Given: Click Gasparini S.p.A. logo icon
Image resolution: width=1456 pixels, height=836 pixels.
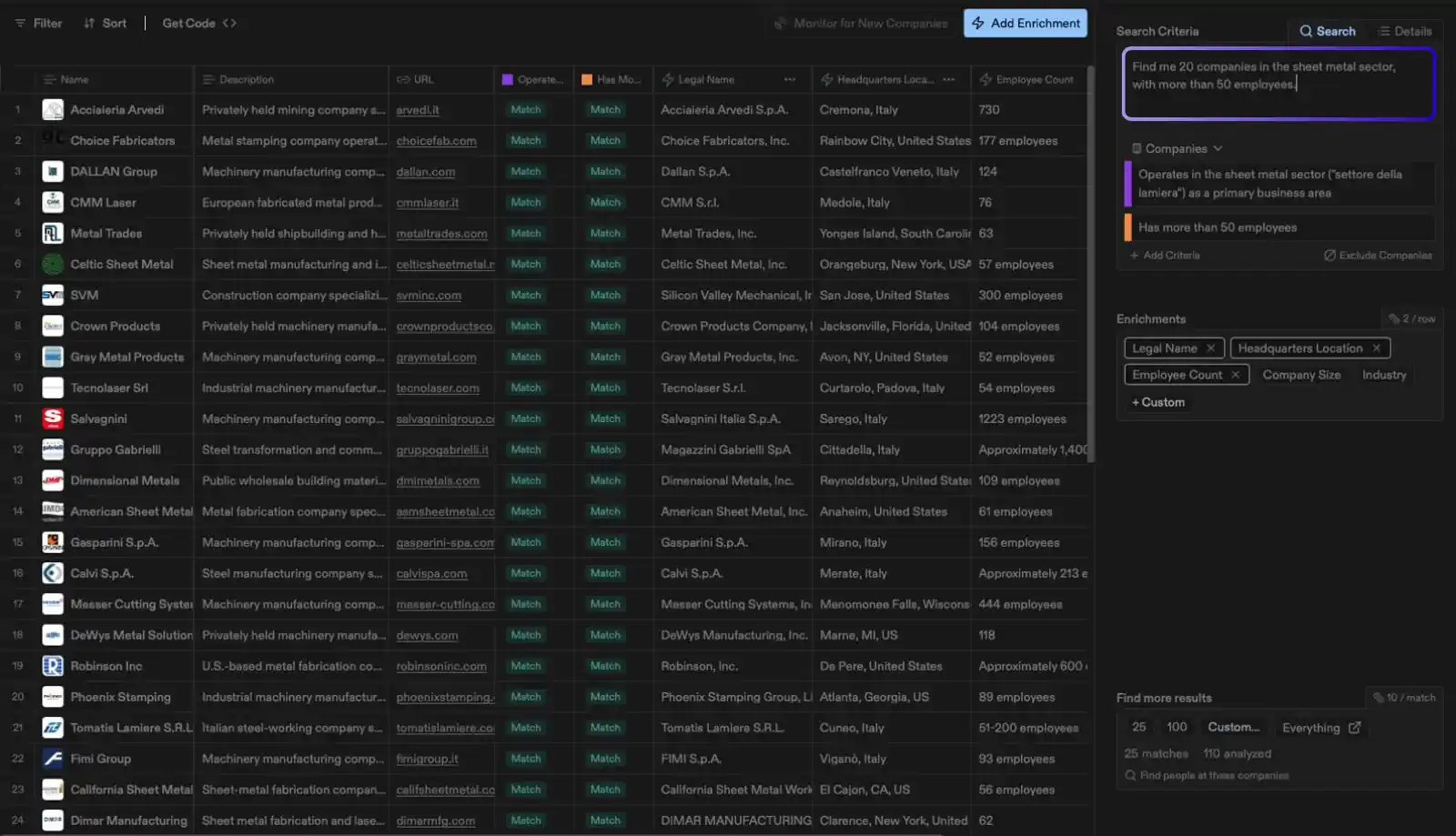Looking at the screenshot, I should 53,543.
